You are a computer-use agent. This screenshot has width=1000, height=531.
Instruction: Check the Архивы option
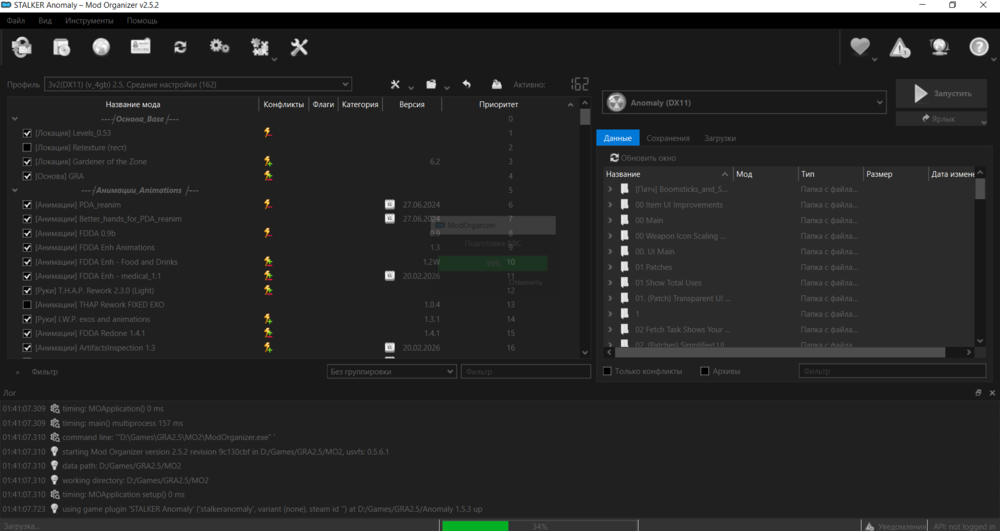705,371
